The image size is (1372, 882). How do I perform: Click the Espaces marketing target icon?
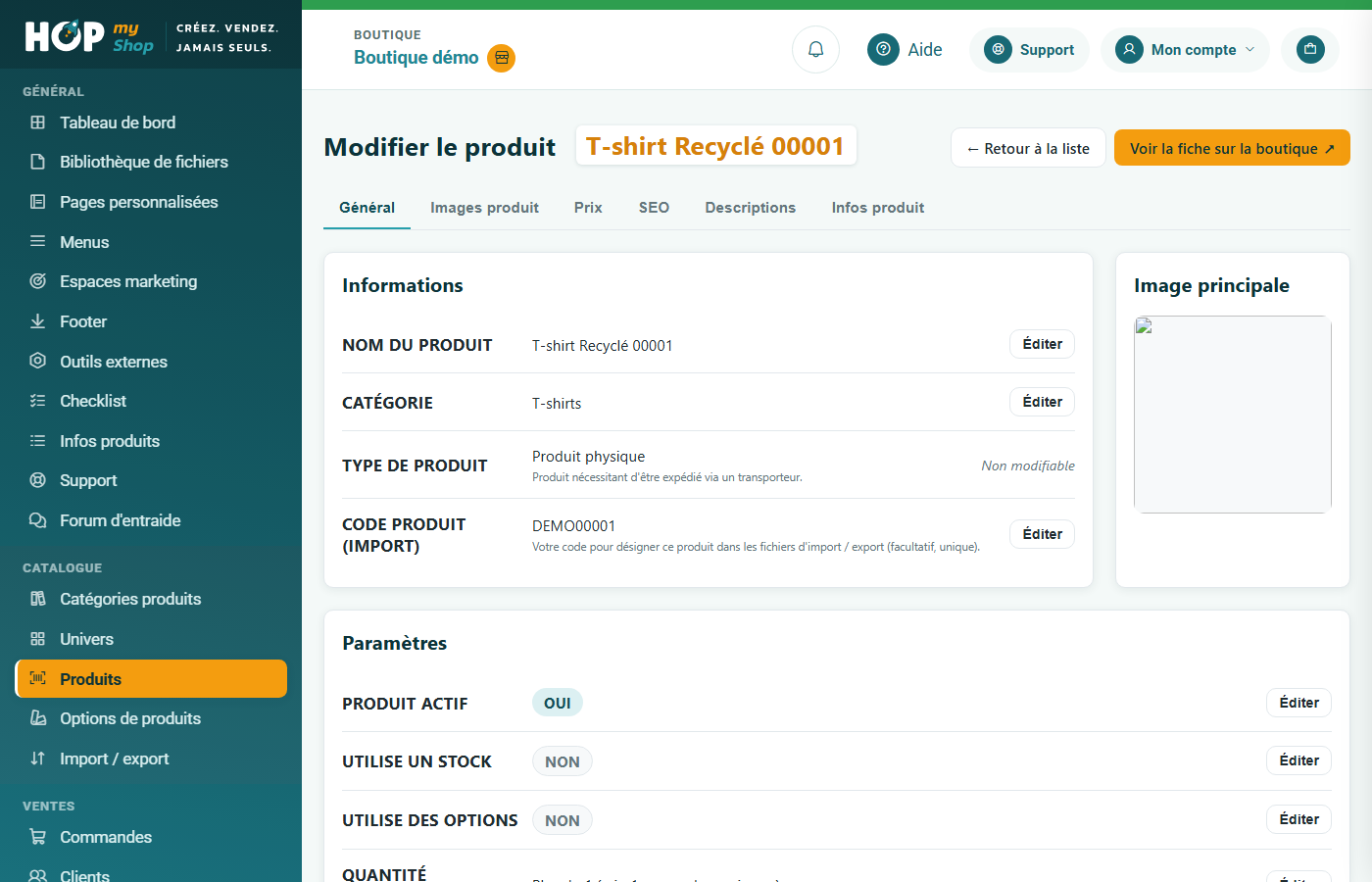pyautogui.click(x=38, y=281)
